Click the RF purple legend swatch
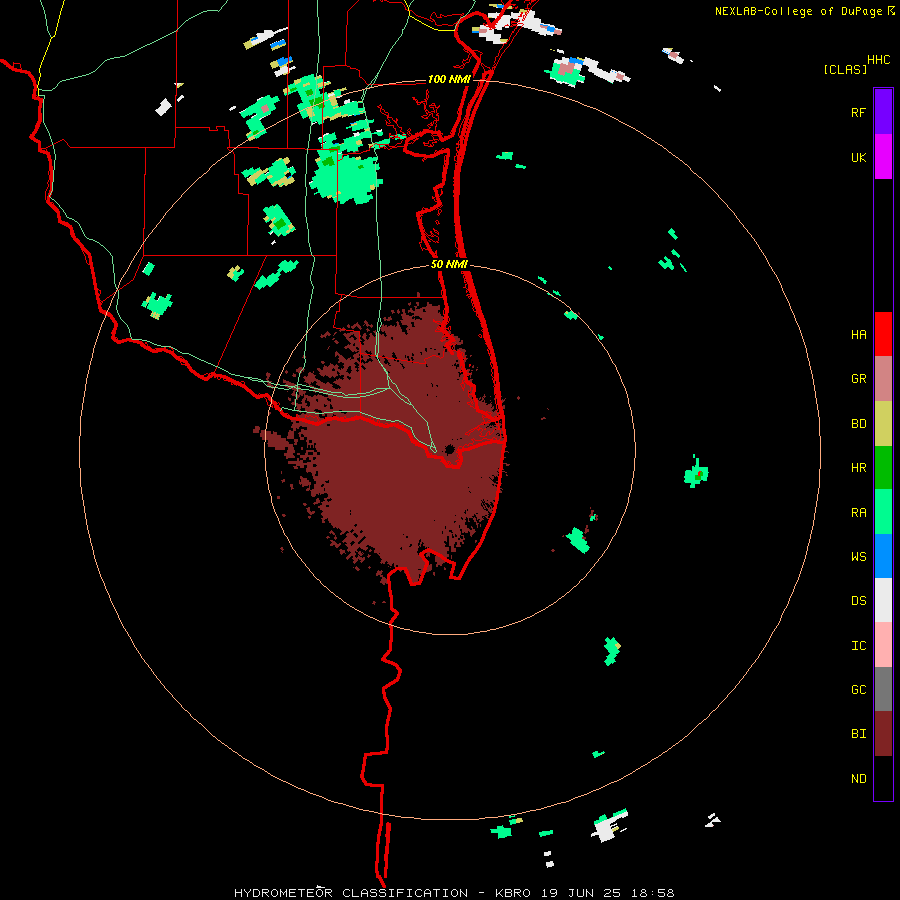Viewport: 900px width, 900px height. point(883,112)
